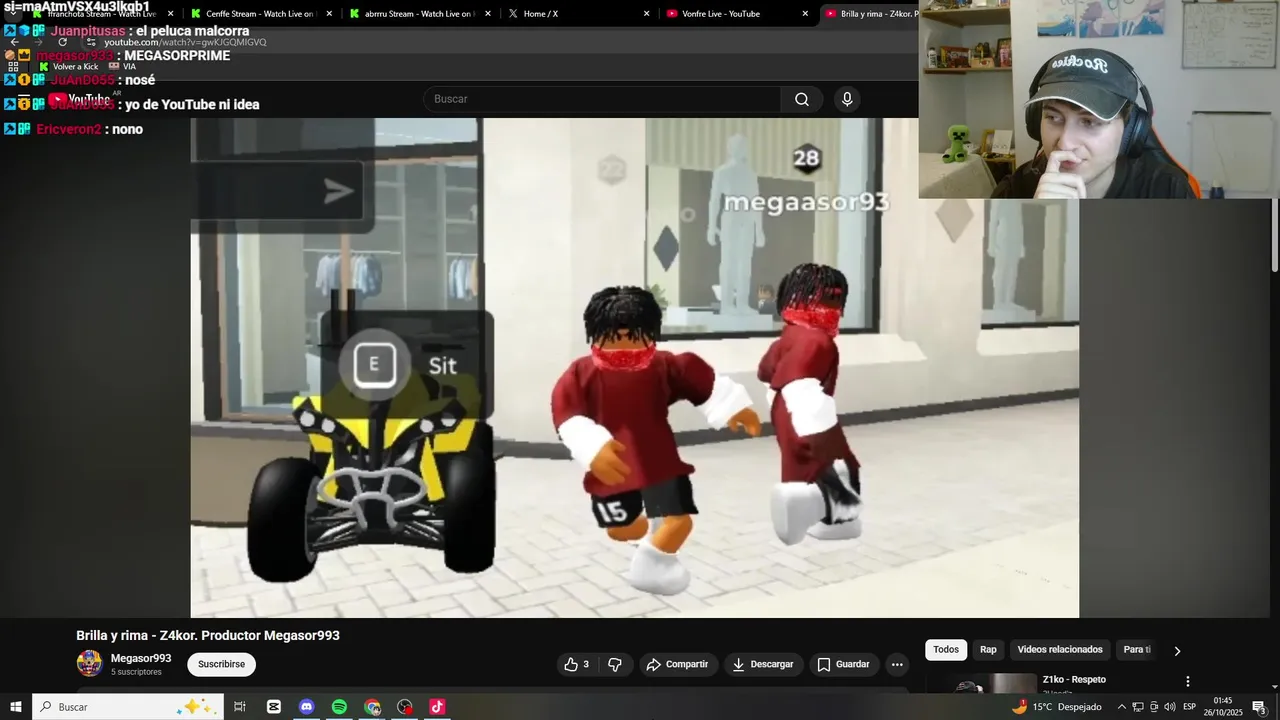Click the video title Brilla y rima
1280x720 pixels.
[208, 636]
